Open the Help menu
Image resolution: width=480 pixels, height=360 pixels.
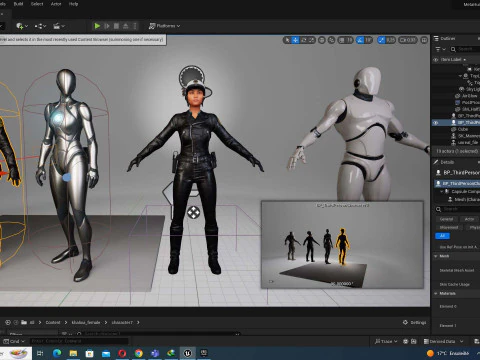pyautogui.click(x=73, y=4)
